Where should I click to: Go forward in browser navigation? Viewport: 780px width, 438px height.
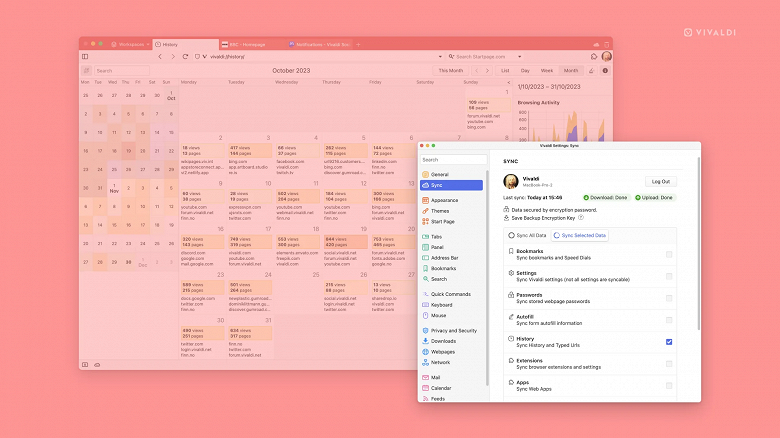173,57
